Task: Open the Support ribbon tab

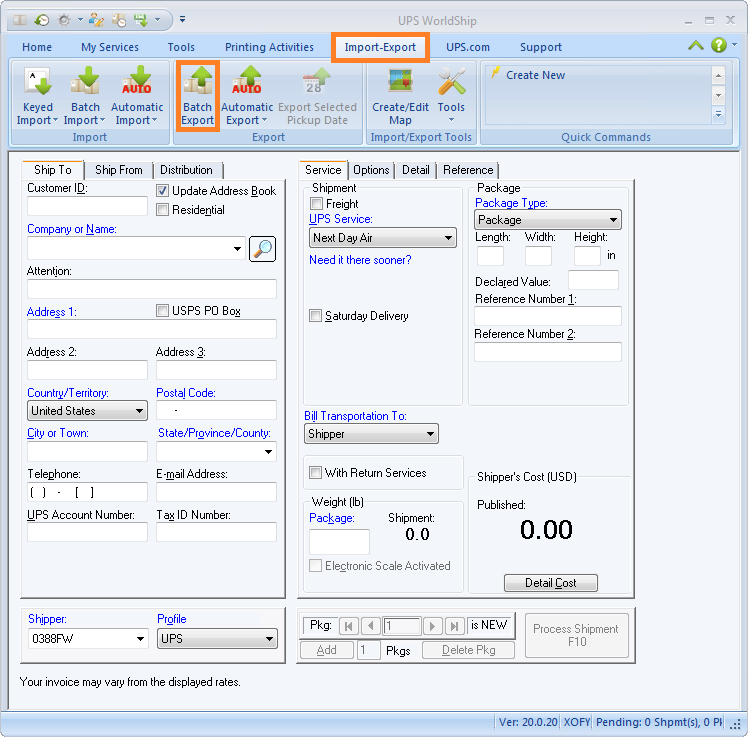Action: click(540, 47)
